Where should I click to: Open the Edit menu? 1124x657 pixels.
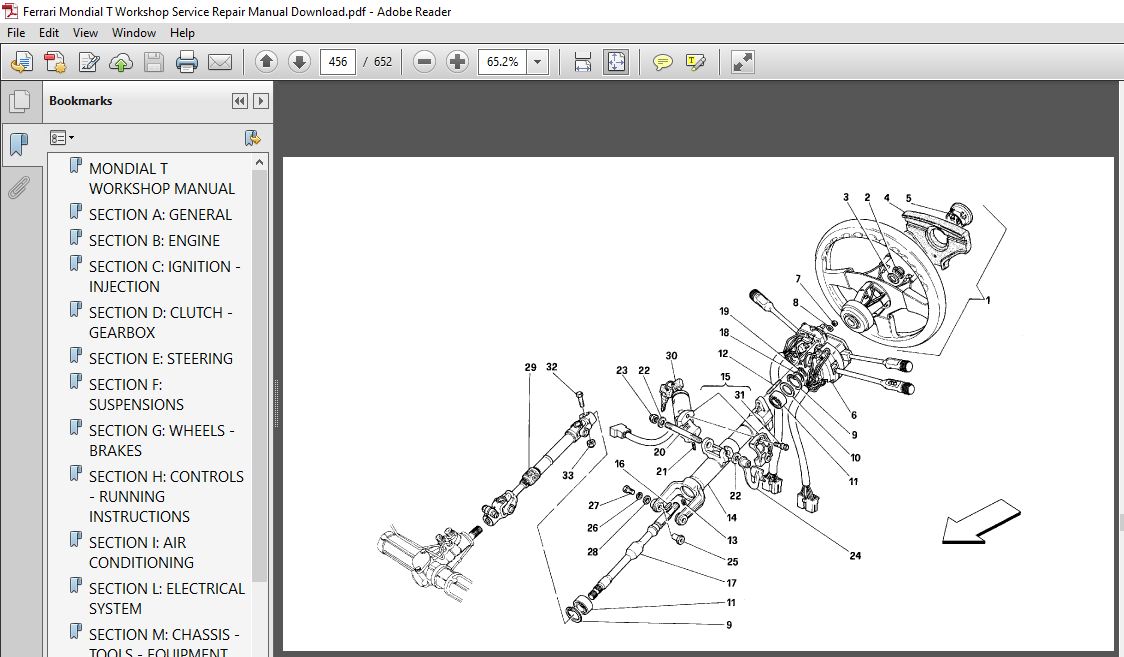click(49, 33)
